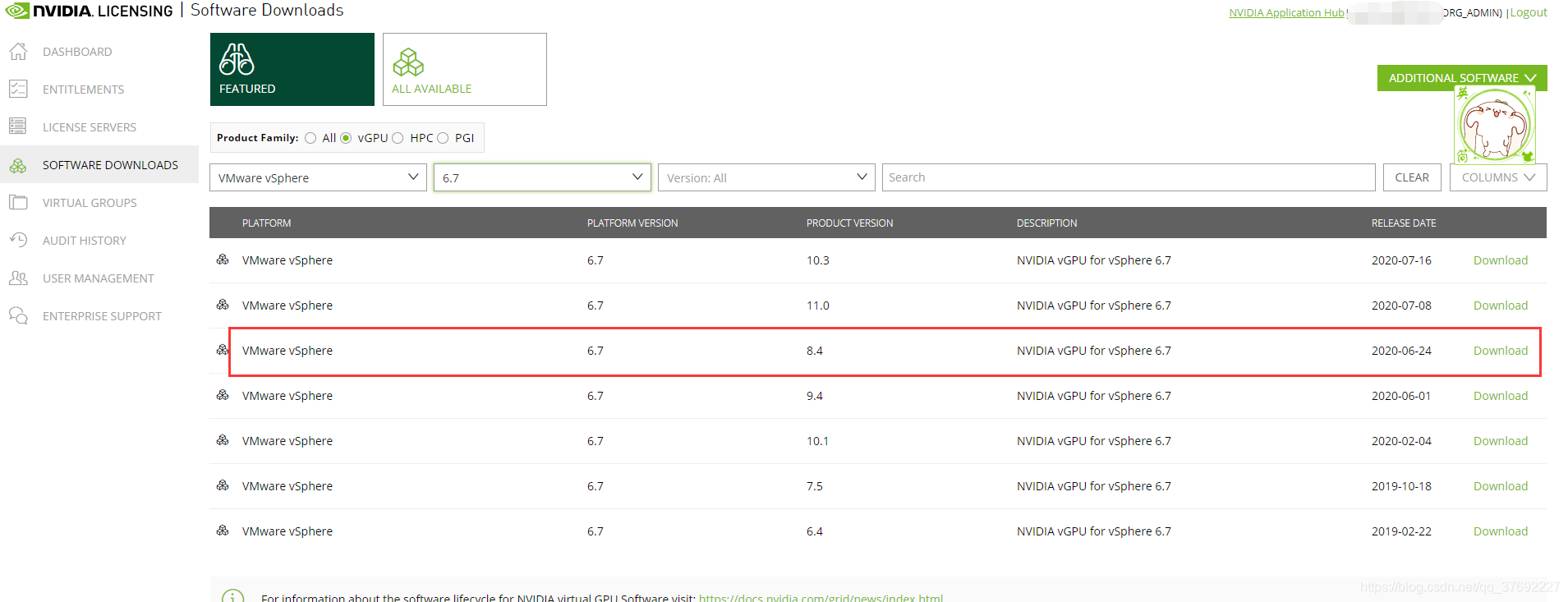The image size is (1568, 602).
Task: Click product icon for version 10.1 row
Action: (x=223, y=440)
